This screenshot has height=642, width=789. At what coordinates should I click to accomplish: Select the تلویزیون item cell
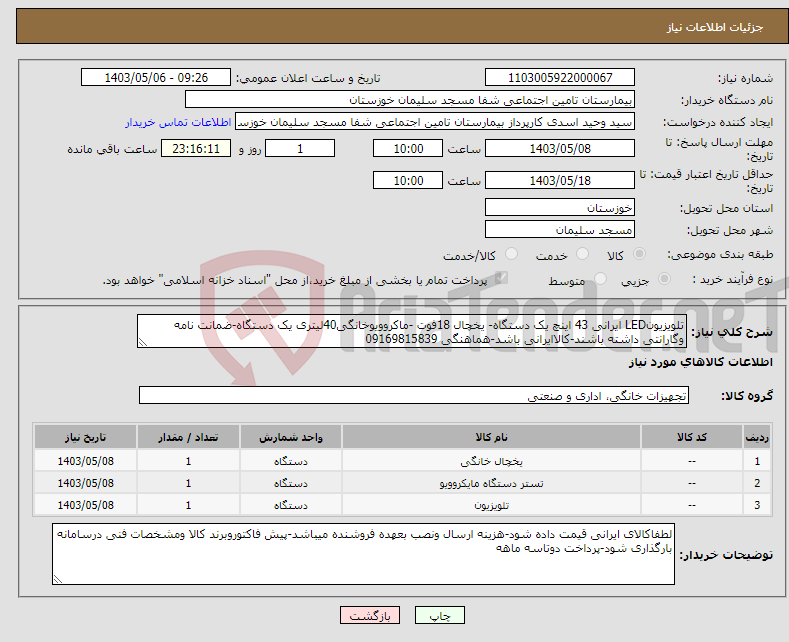[x=492, y=505]
